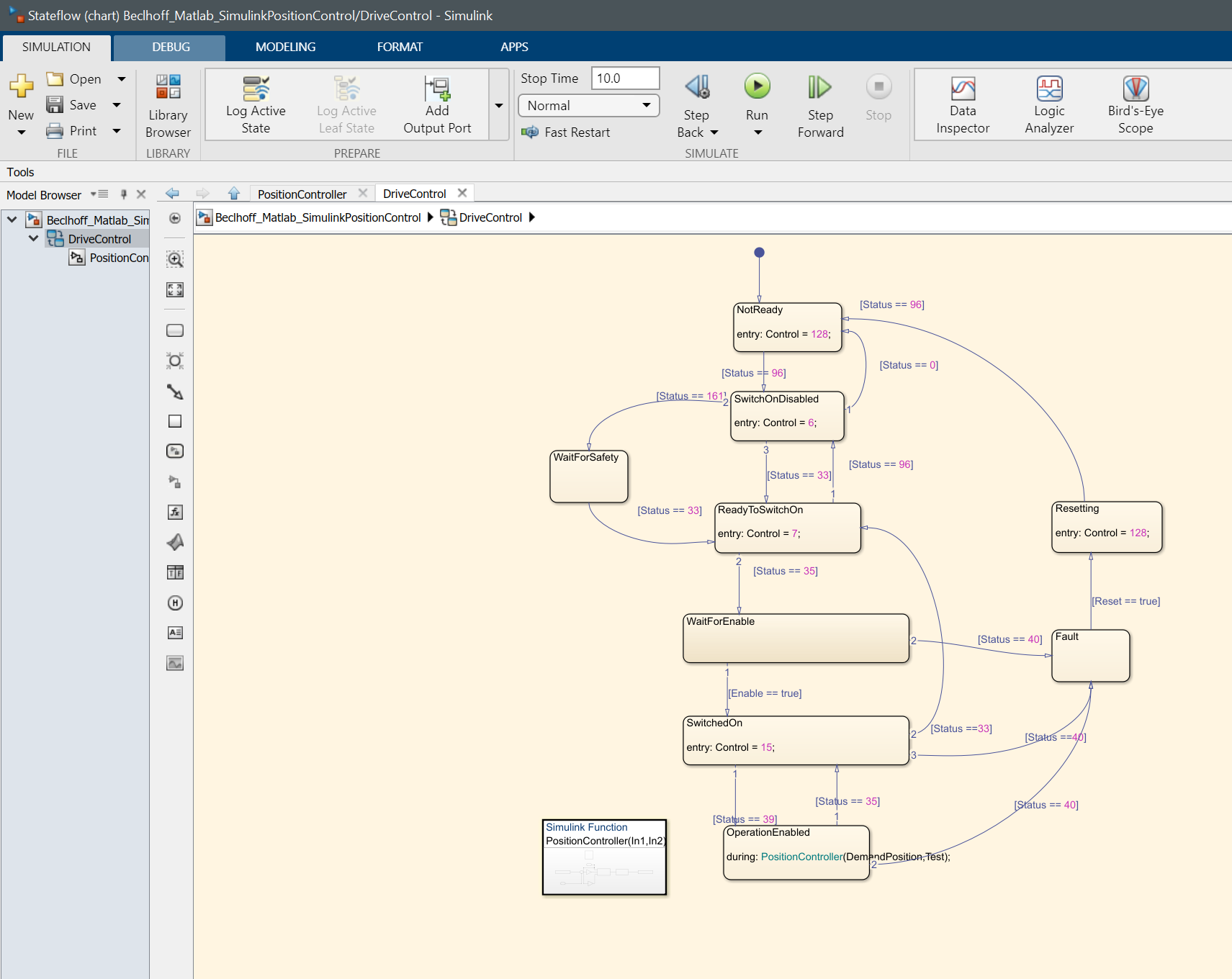Click Hide/Show Explorer Bar icon
Viewport: 1232px width, 979px height.
point(175,218)
